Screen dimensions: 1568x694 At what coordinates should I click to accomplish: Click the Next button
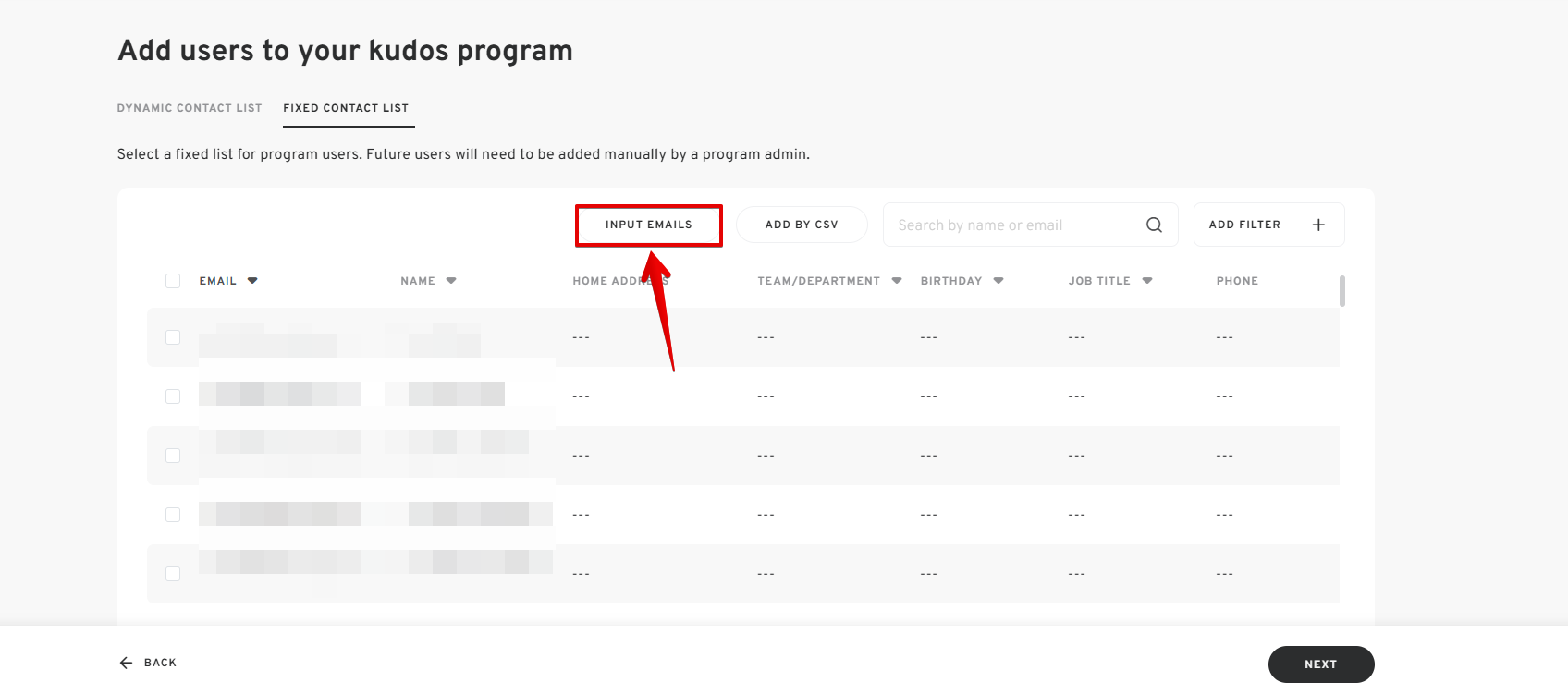(x=1320, y=664)
